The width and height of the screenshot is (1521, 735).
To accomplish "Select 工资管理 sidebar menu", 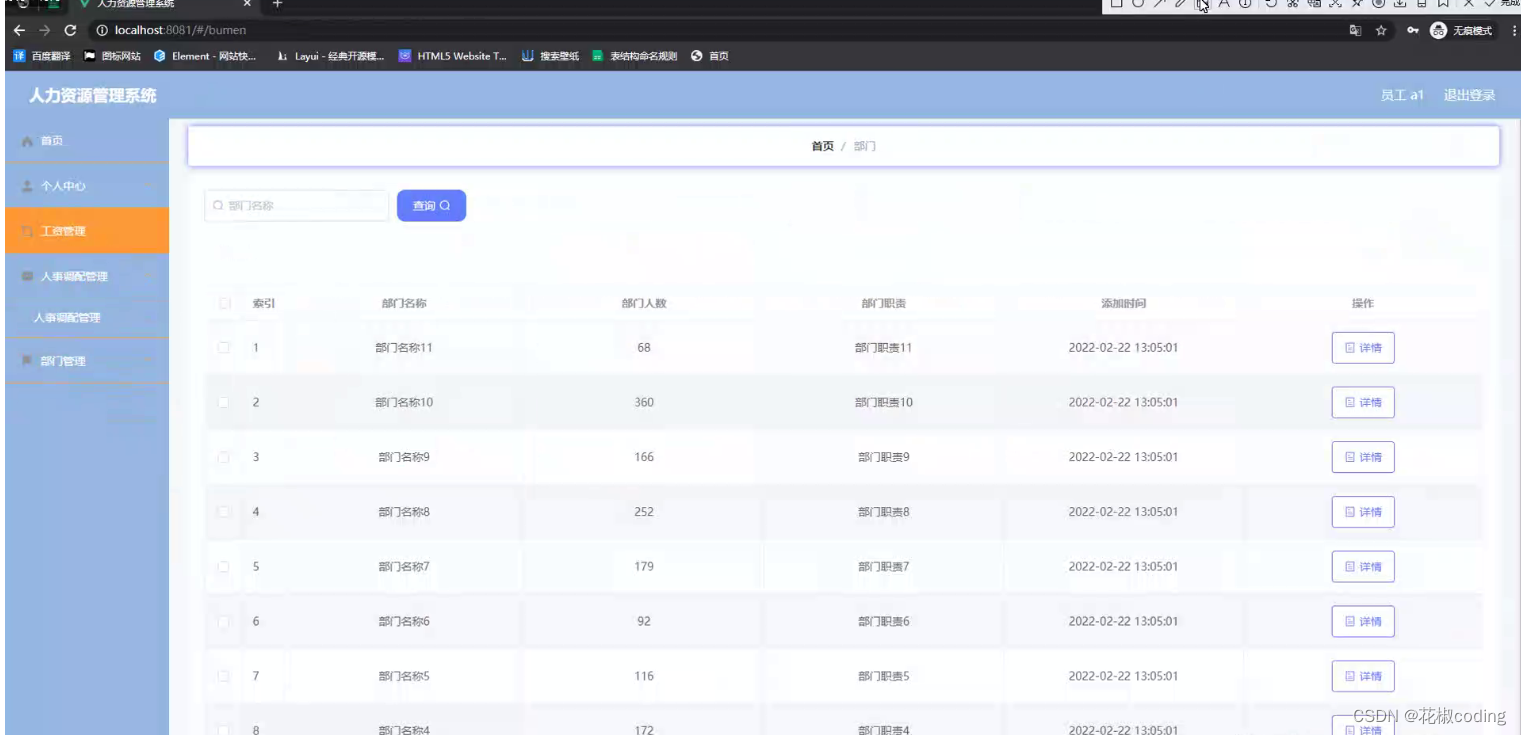I will (x=86, y=231).
